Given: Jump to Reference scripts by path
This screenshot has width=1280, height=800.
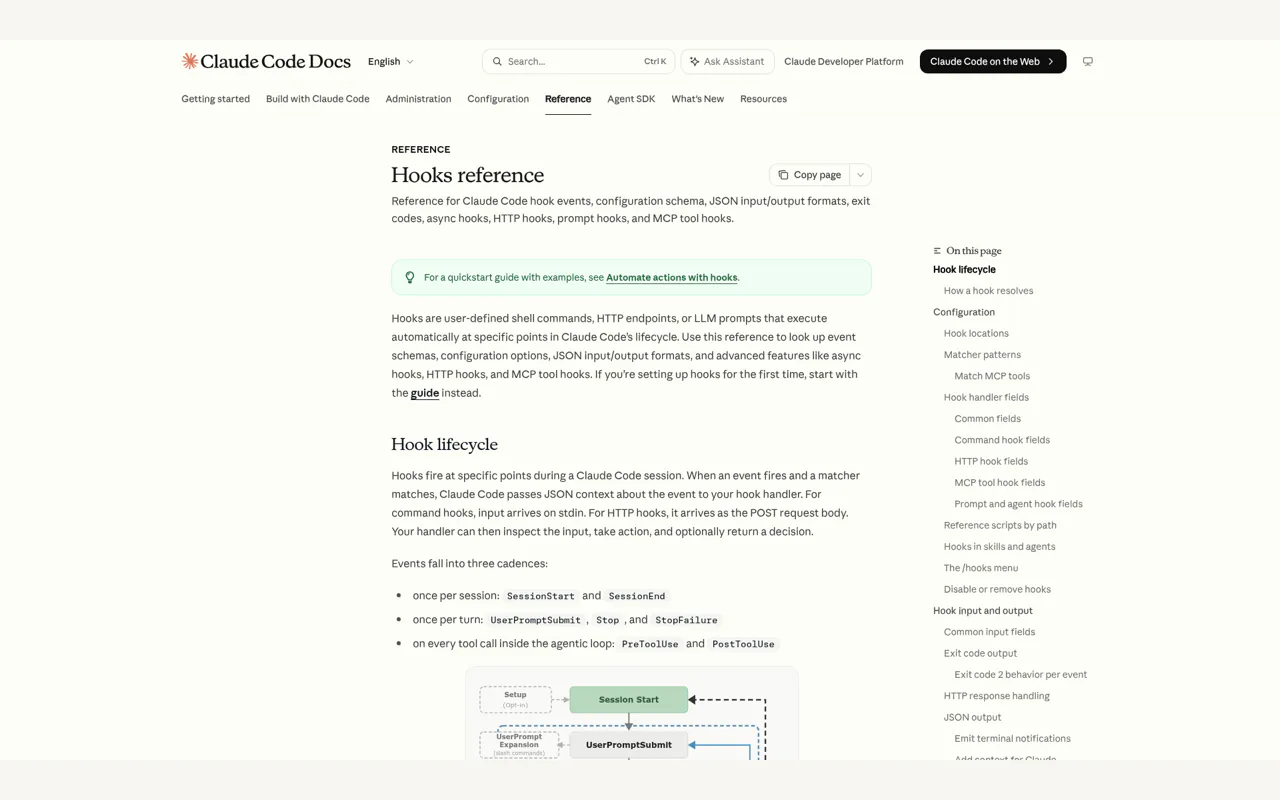Looking at the screenshot, I should [1000, 526].
